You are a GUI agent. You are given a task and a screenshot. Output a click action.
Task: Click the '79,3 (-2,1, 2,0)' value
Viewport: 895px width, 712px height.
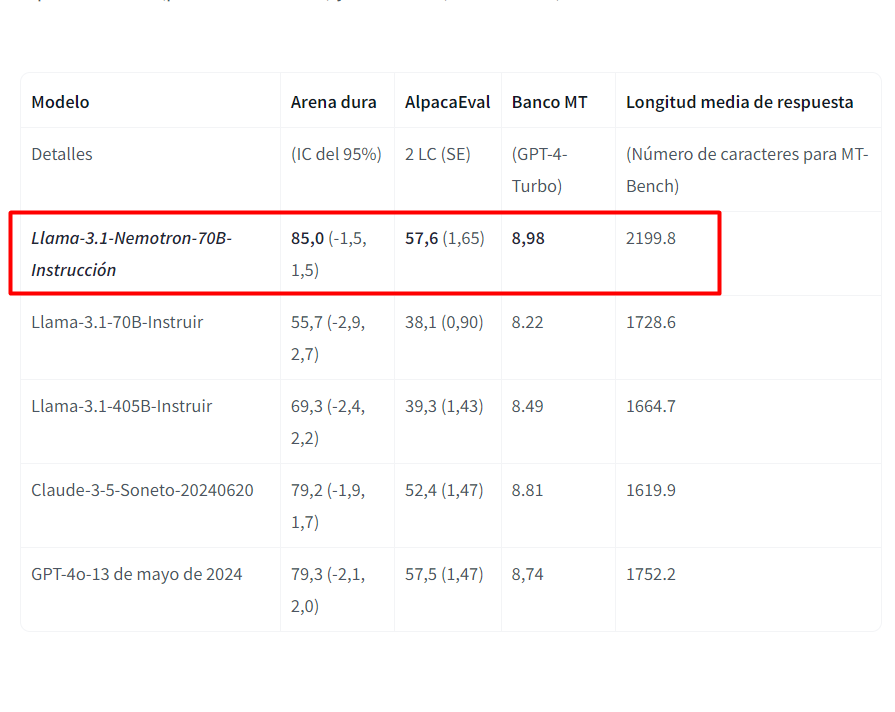(x=328, y=590)
